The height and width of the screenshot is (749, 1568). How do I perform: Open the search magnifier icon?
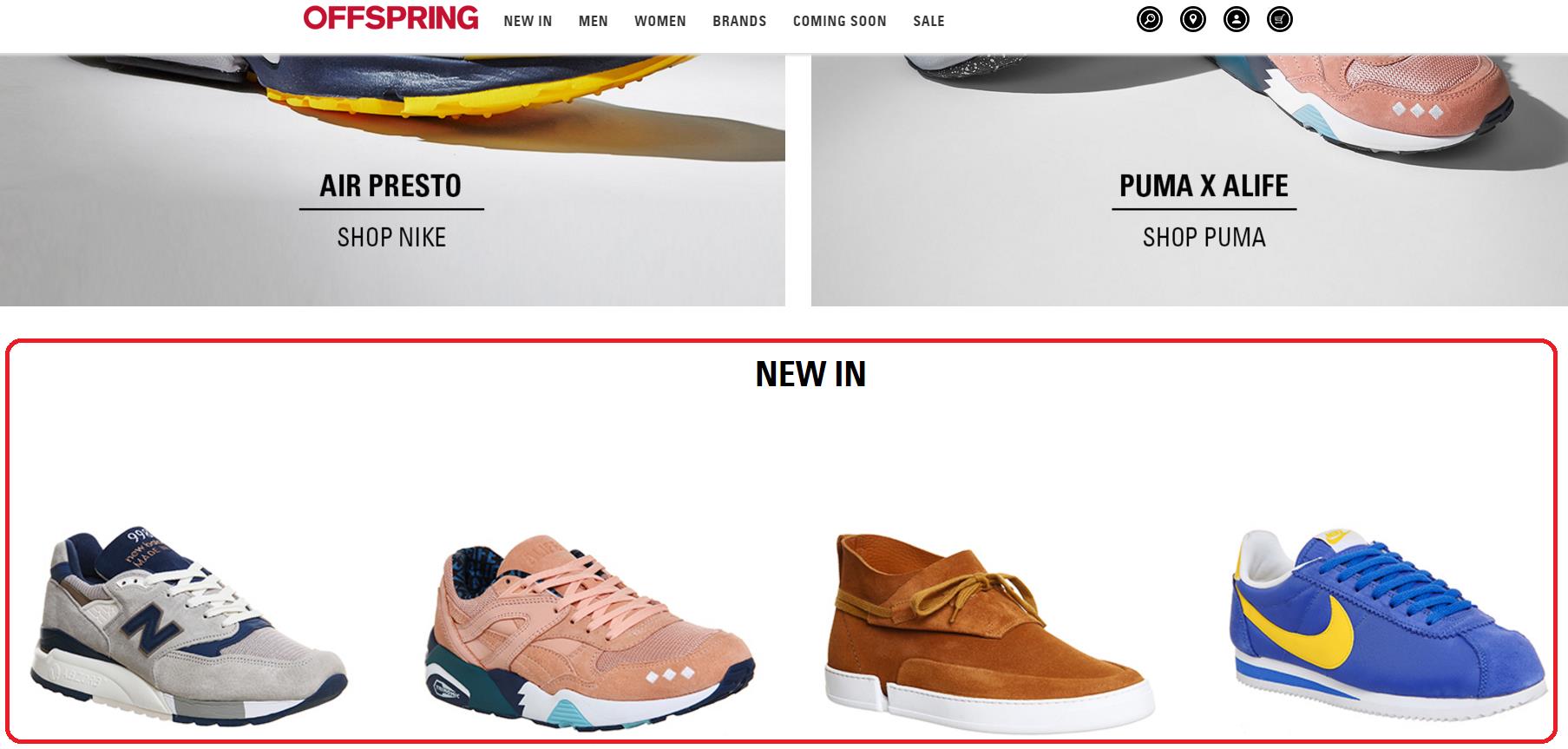click(x=1149, y=19)
